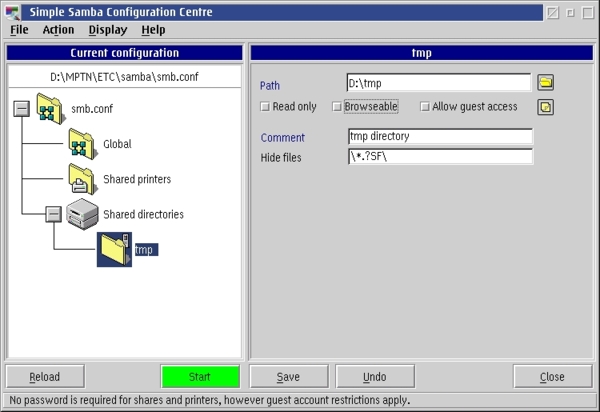The width and height of the screenshot is (600, 412).
Task: Select the Global tree label
Action: tap(117, 144)
